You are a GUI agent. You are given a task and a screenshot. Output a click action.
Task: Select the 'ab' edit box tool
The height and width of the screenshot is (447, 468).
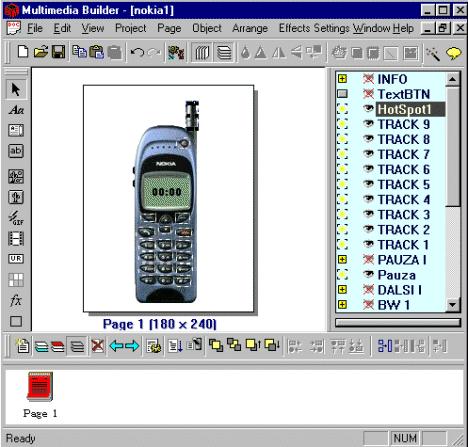pyautogui.click(x=16, y=151)
